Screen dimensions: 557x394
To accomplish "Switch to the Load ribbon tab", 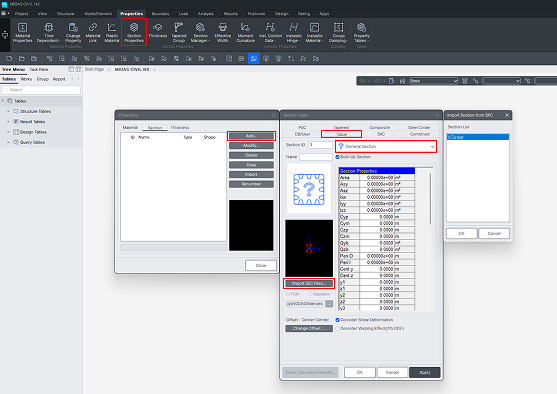I will pos(183,14).
